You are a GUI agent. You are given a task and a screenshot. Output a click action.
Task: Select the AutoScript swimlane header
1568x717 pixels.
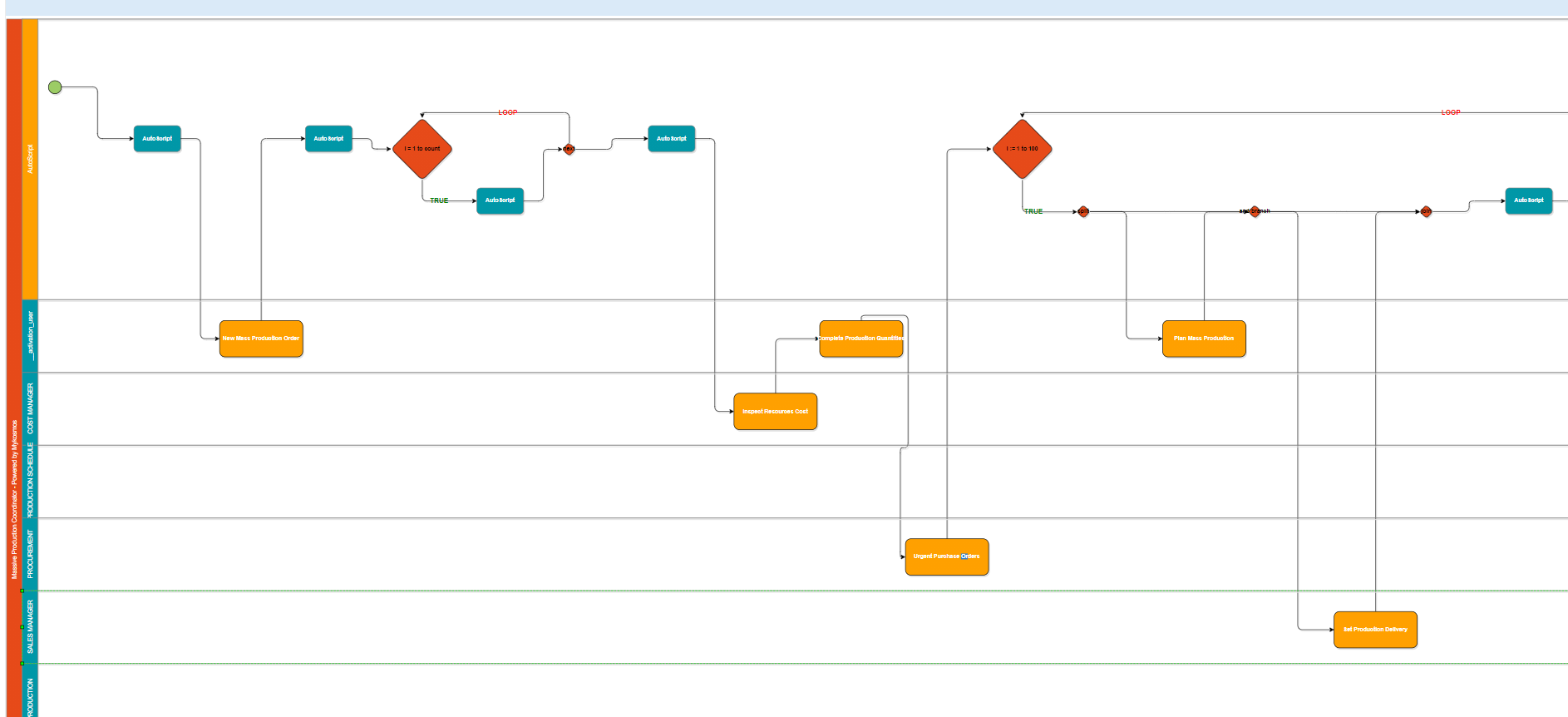tap(30, 159)
